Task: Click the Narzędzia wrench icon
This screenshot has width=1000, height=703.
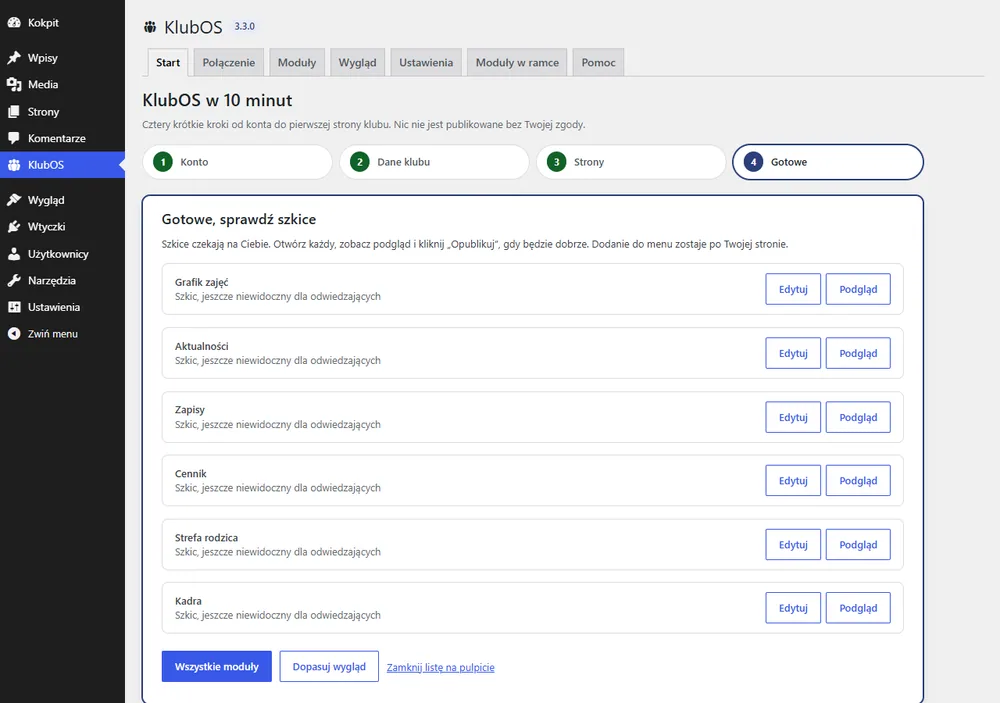Action: pyautogui.click(x=14, y=280)
